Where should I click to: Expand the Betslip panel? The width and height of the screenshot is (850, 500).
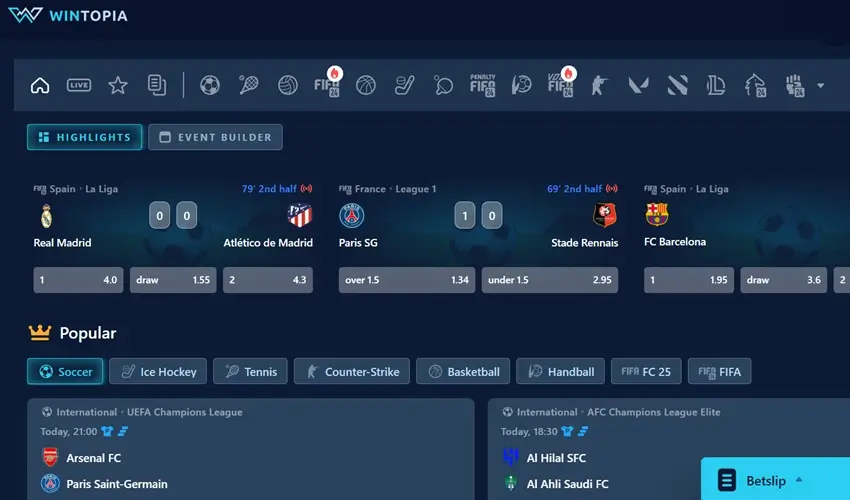[x=776, y=479]
